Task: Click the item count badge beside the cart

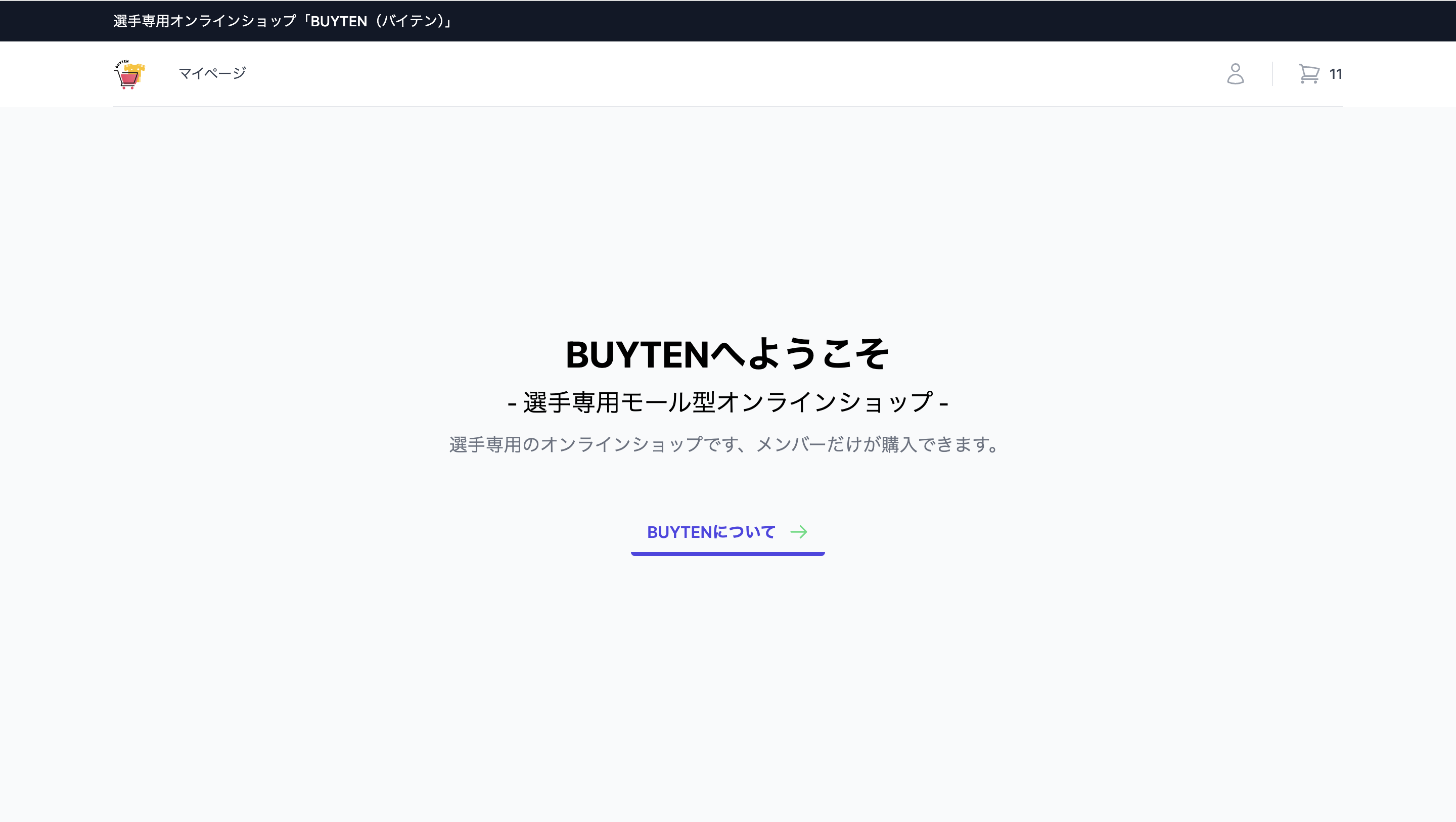Action: pyautogui.click(x=1336, y=73)
